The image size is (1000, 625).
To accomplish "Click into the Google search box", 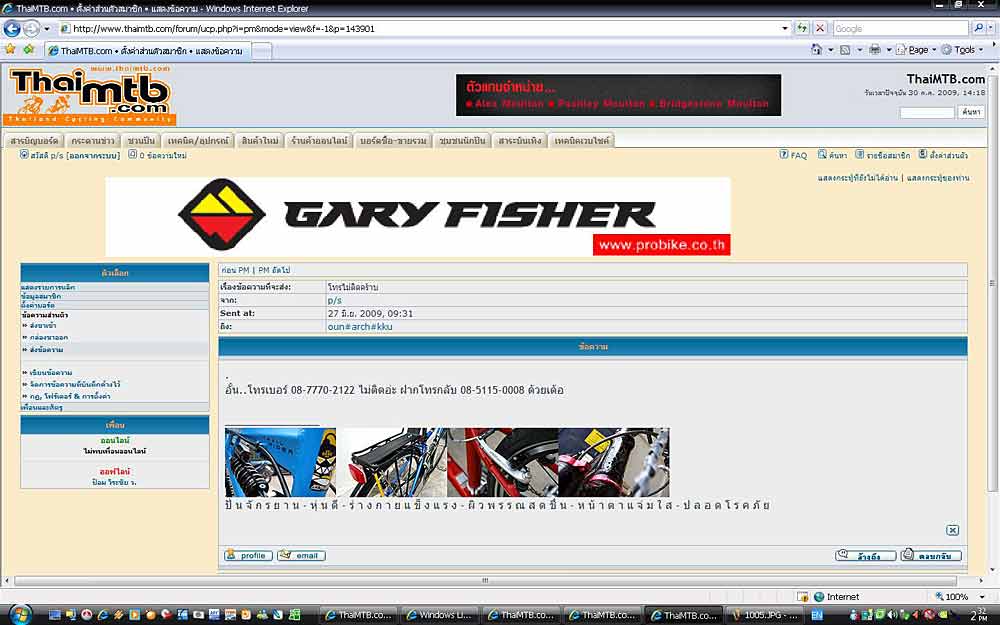I will [901, 29].
